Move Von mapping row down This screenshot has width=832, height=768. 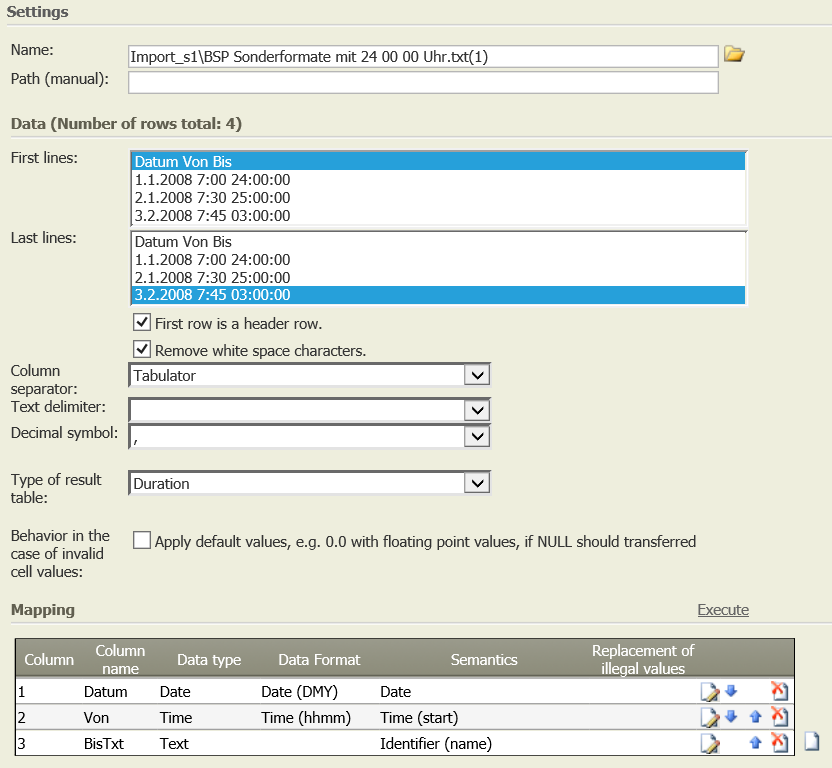(731, 717)
